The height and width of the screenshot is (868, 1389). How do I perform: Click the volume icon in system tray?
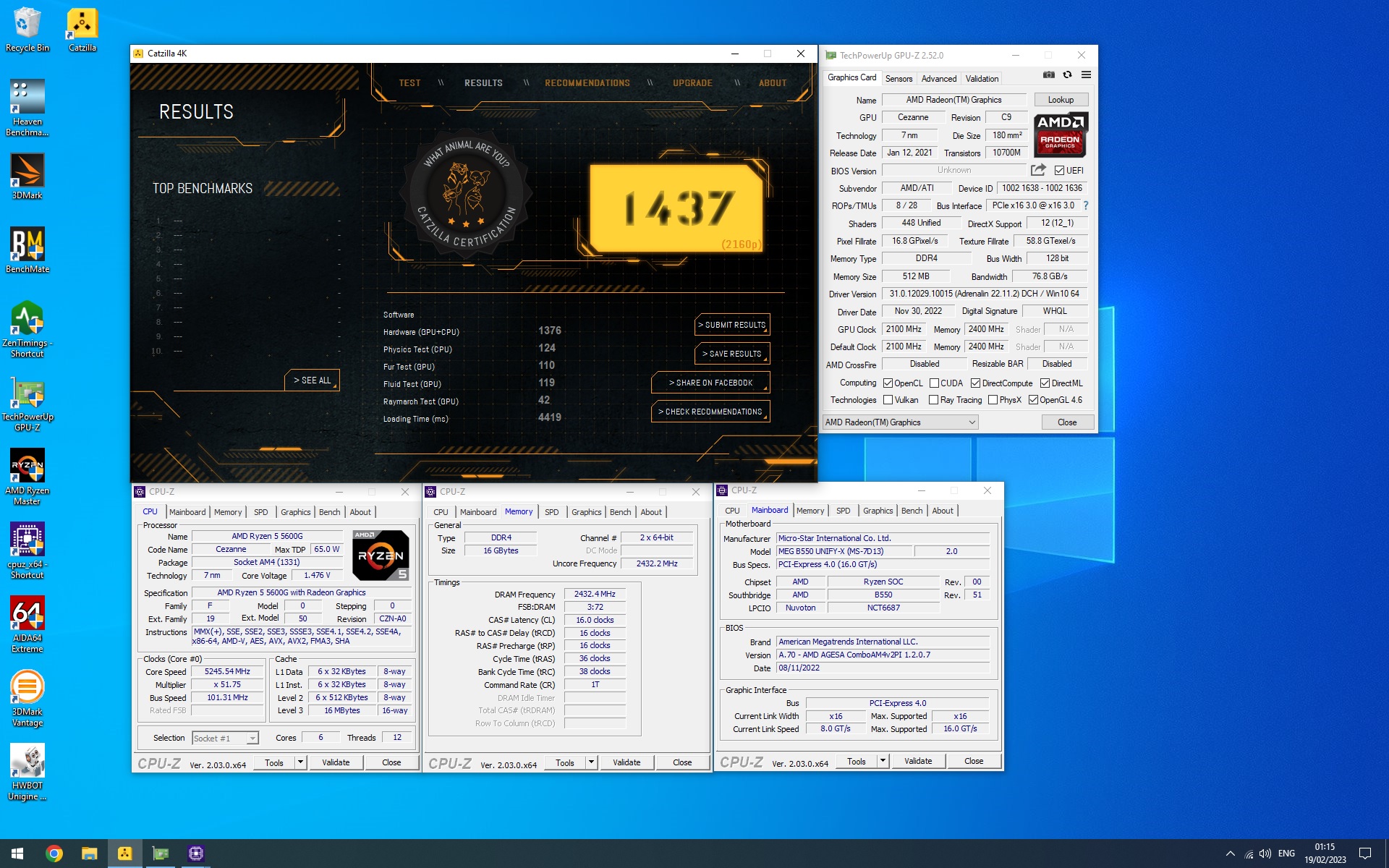1265,854
